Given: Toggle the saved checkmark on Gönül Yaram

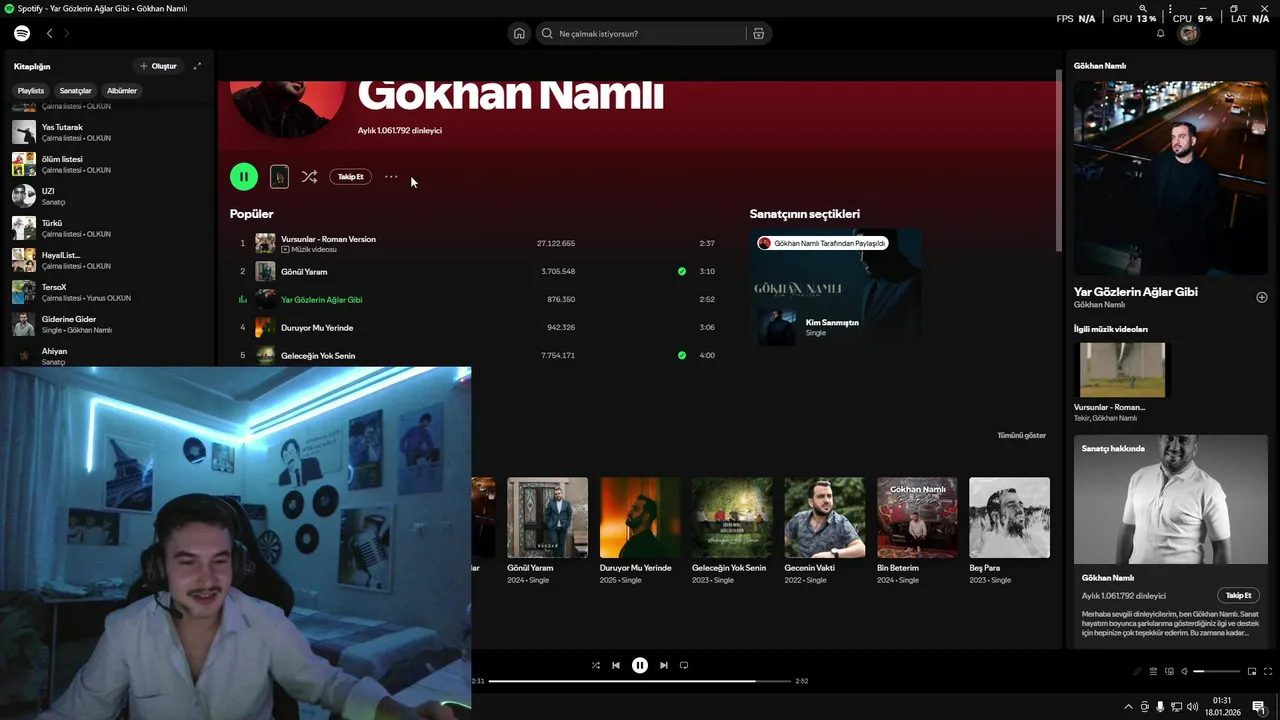Looking at the screenshot, I should pyautogui.click(x=682, y=271).
